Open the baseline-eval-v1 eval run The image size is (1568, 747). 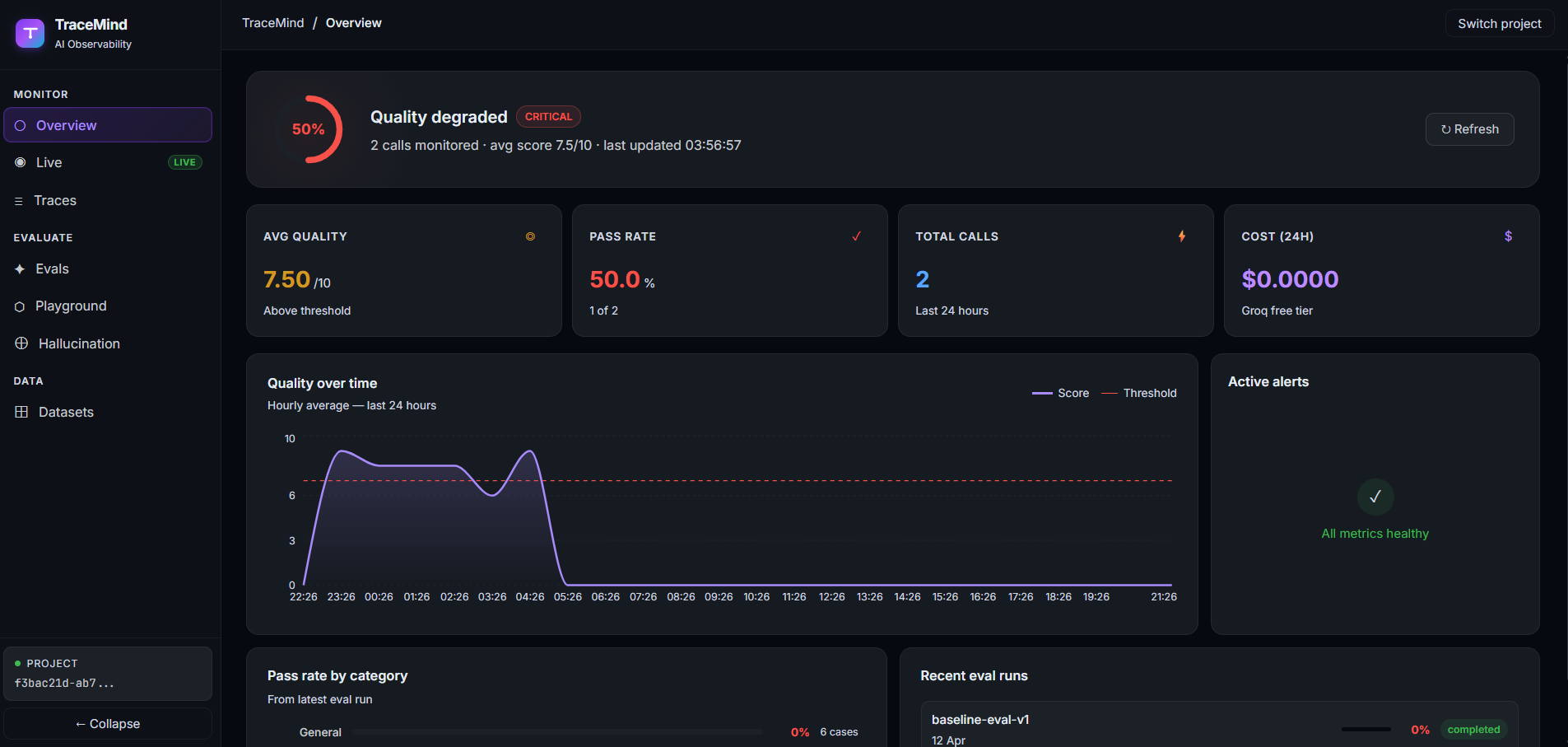(1219, 725)
